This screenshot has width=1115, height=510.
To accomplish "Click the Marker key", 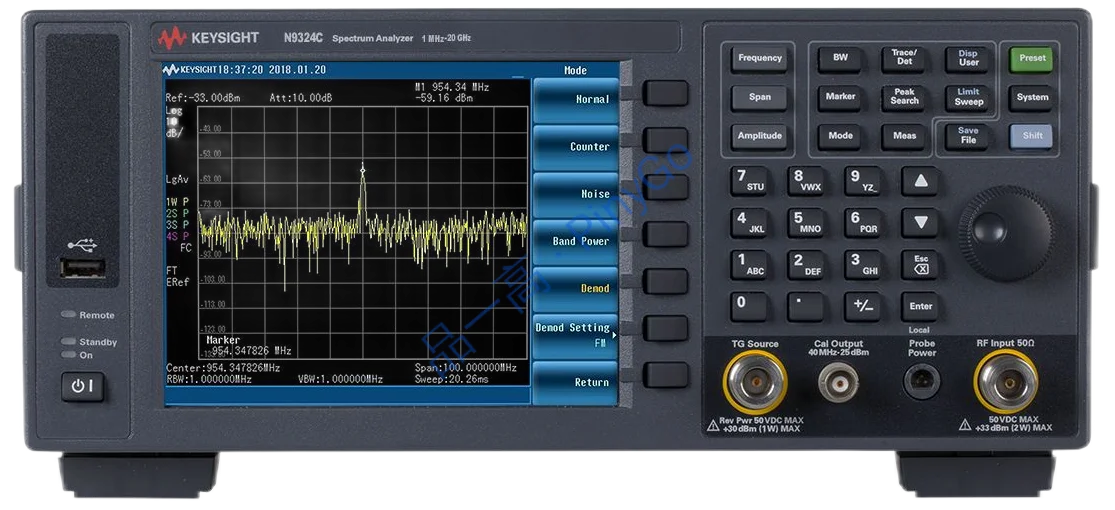I will [x=840, y=97].
